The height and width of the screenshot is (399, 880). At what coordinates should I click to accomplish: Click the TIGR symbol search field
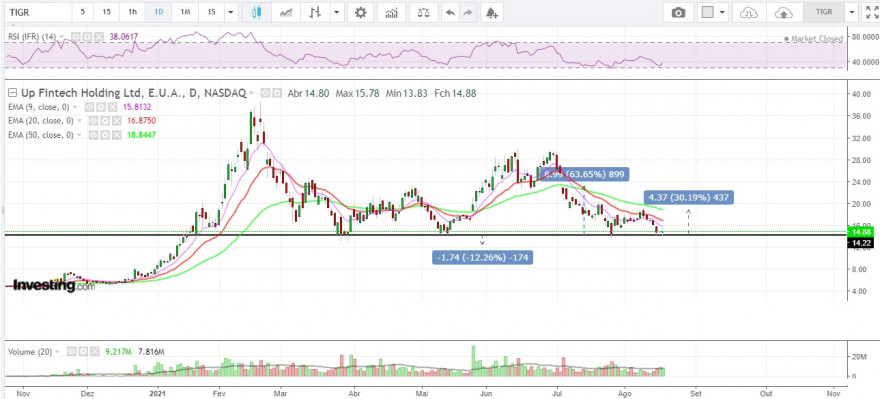click(x=37, y=12)
